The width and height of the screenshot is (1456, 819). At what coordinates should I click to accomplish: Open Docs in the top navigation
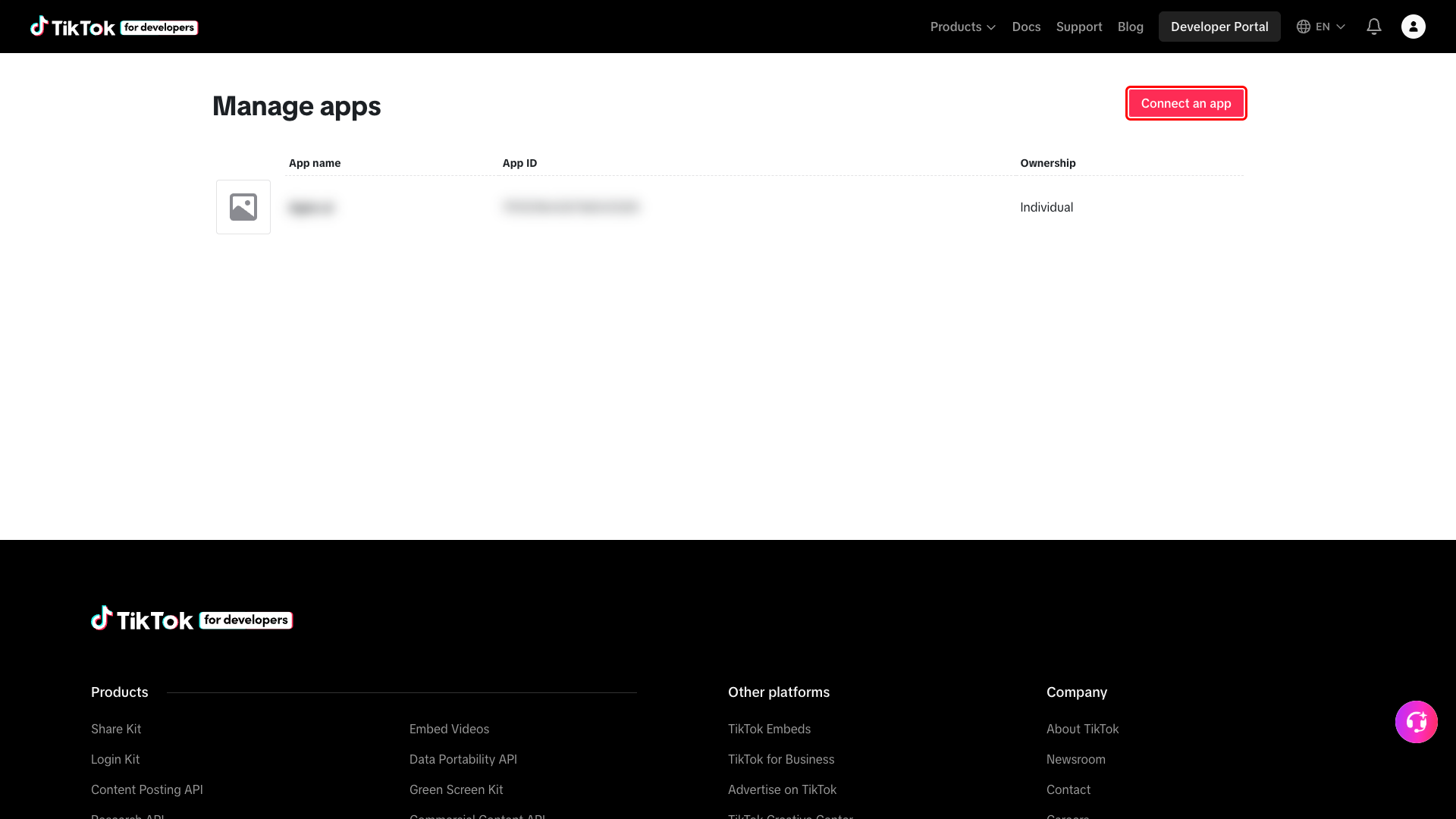pyautogui.click(x=1026, y=27)
